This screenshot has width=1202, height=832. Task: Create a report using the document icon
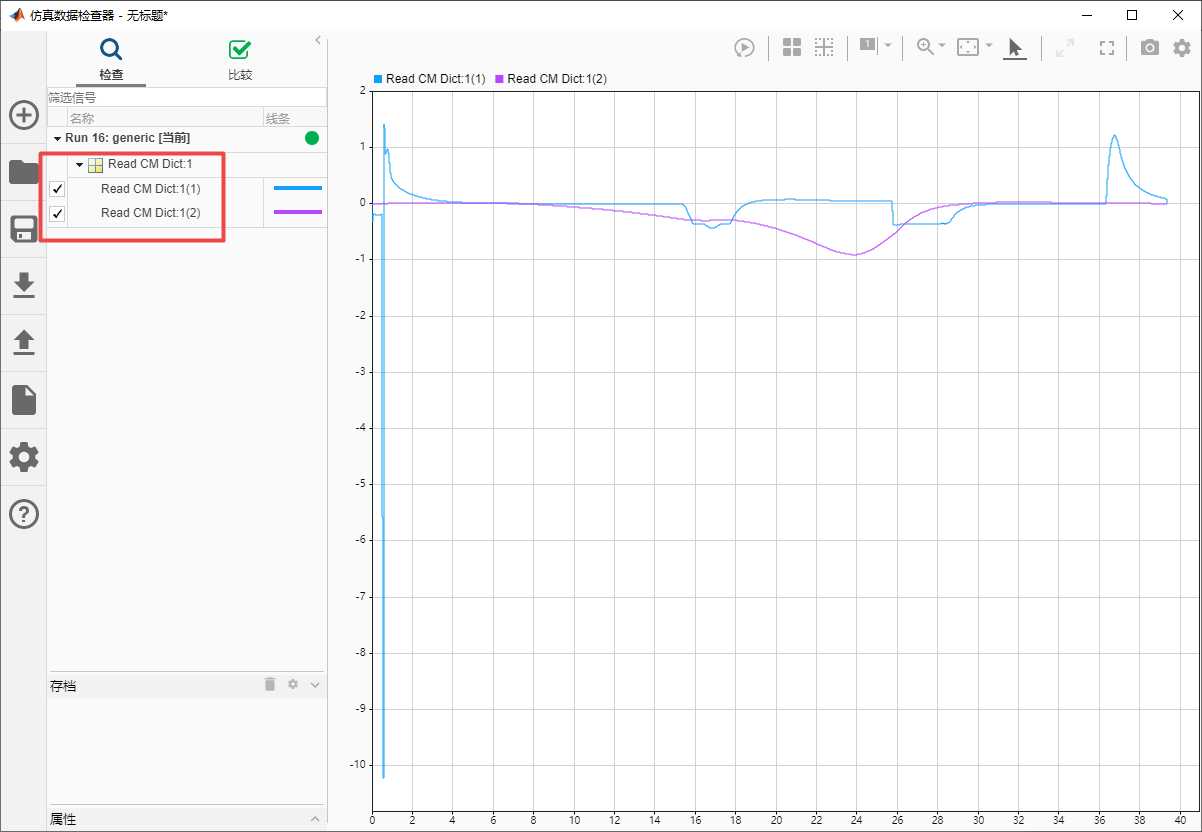[24, 400]
